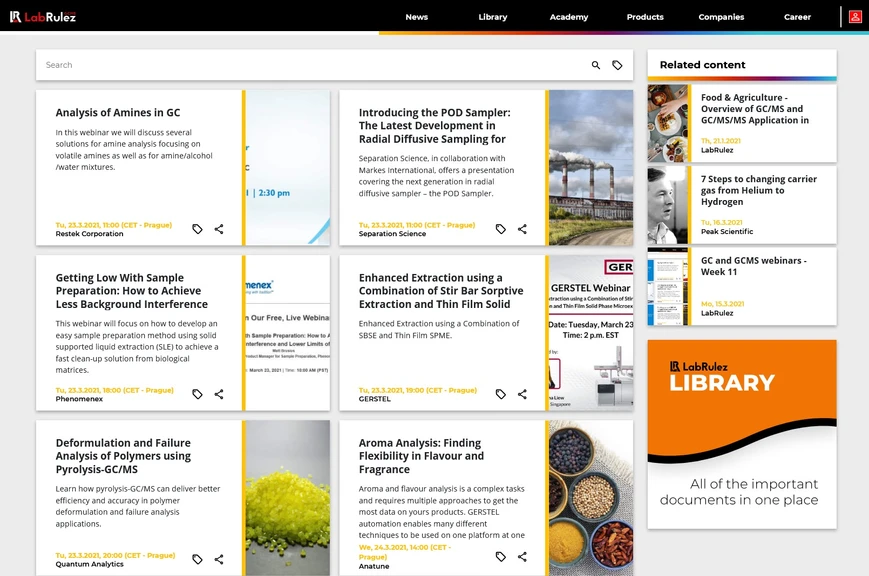Open the Products menu

tap(645, 17)
